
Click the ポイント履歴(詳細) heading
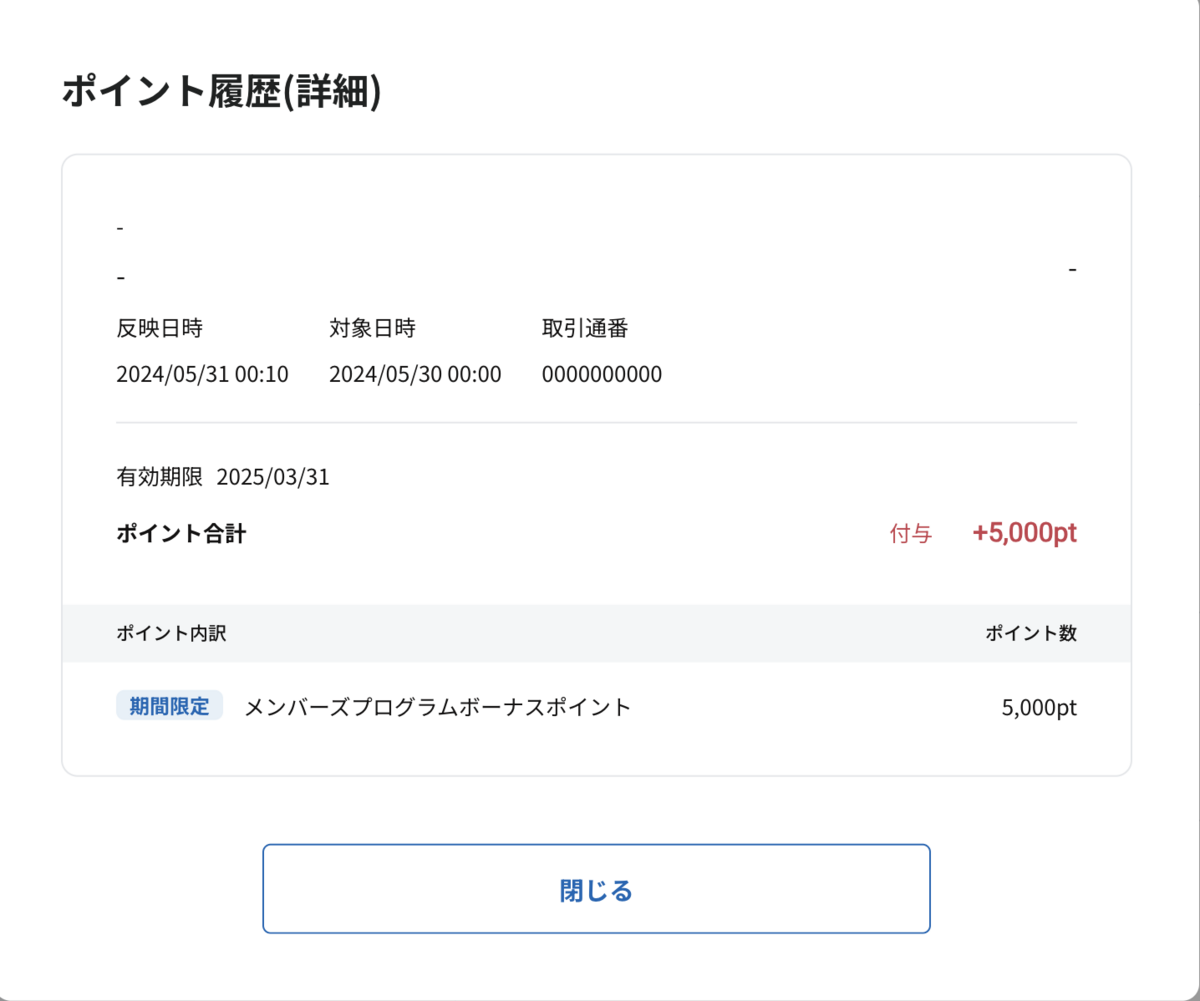221,91
